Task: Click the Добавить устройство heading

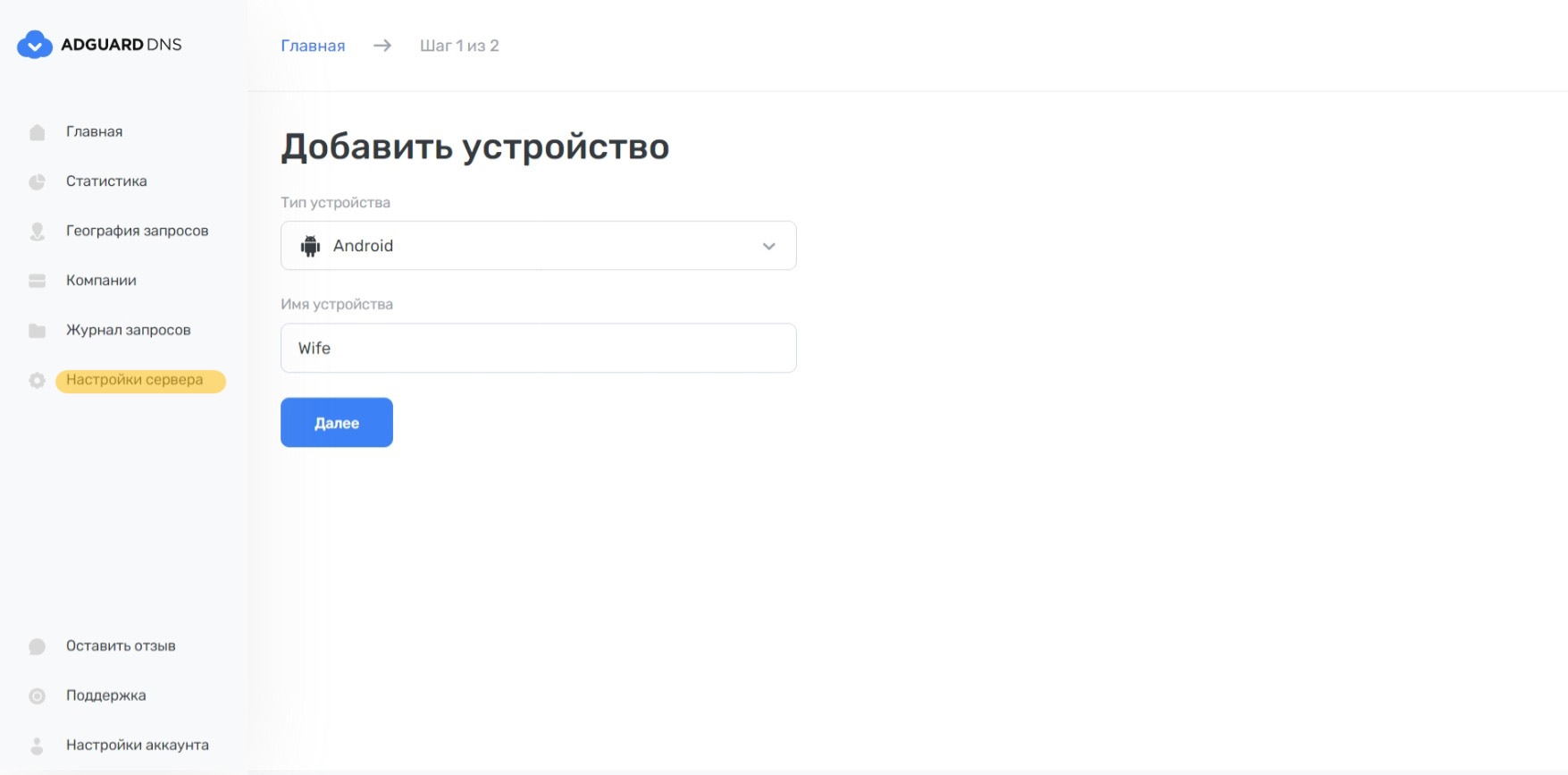Action: pyautogui.click(x=475, y=147)
